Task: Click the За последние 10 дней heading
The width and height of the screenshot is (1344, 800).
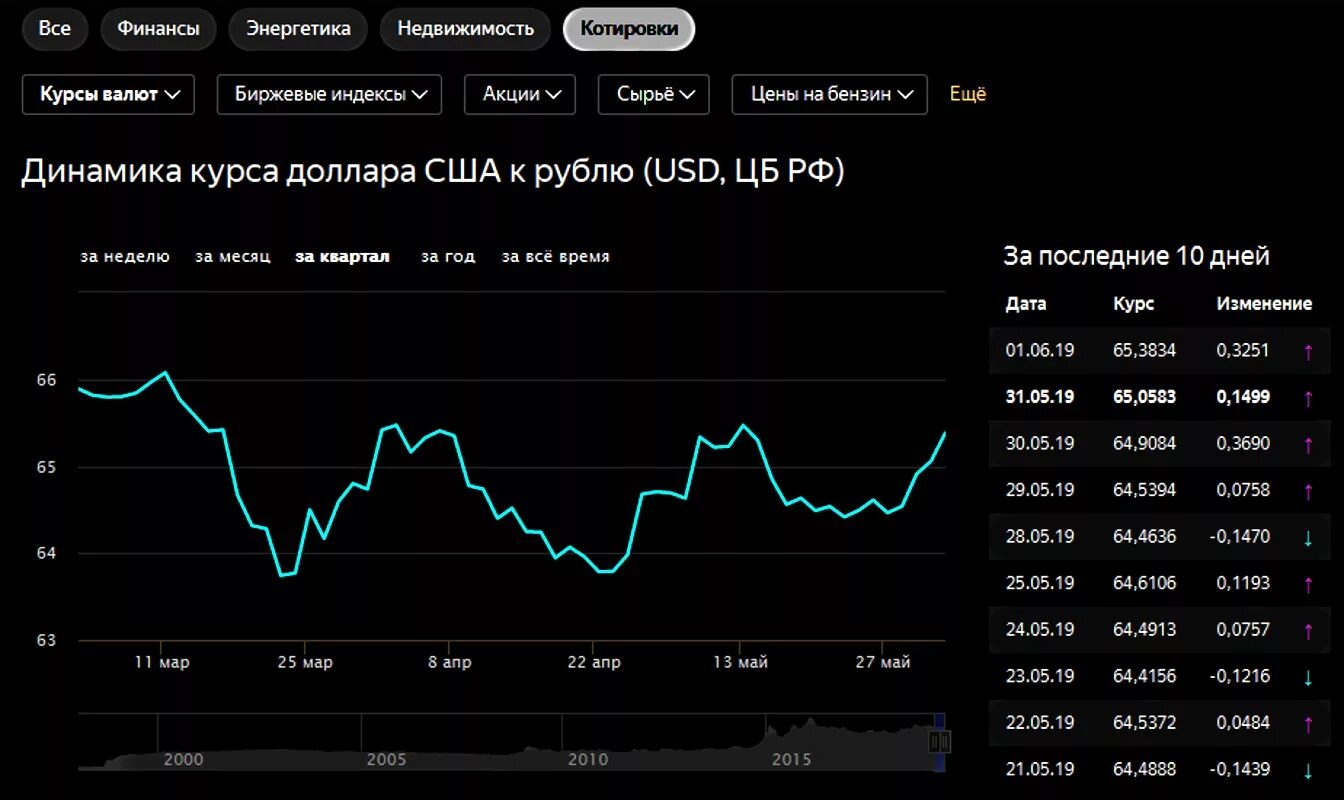Action: (1136, 256)
